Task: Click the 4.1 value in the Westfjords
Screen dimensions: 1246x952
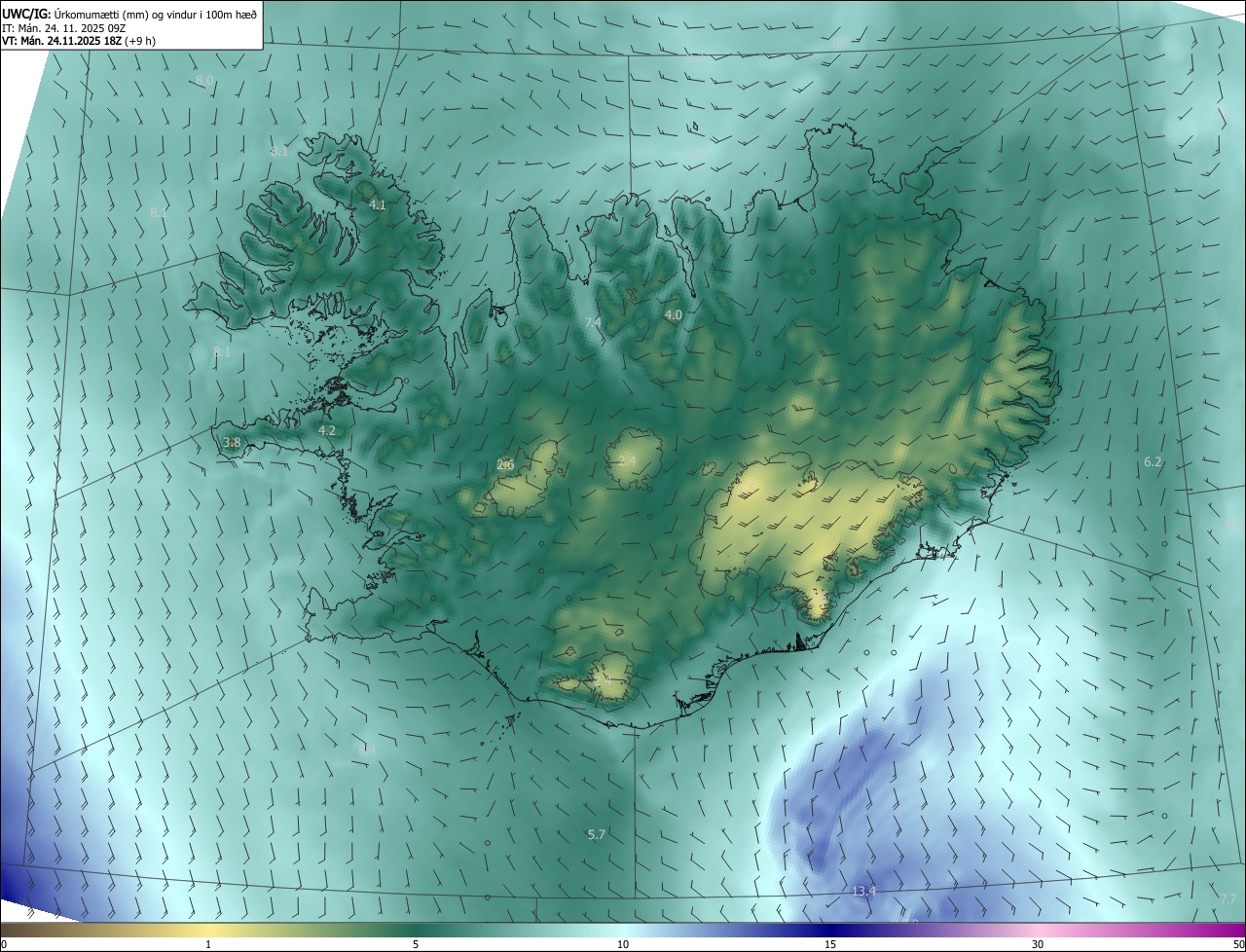Action: click(x=378, y=205)
